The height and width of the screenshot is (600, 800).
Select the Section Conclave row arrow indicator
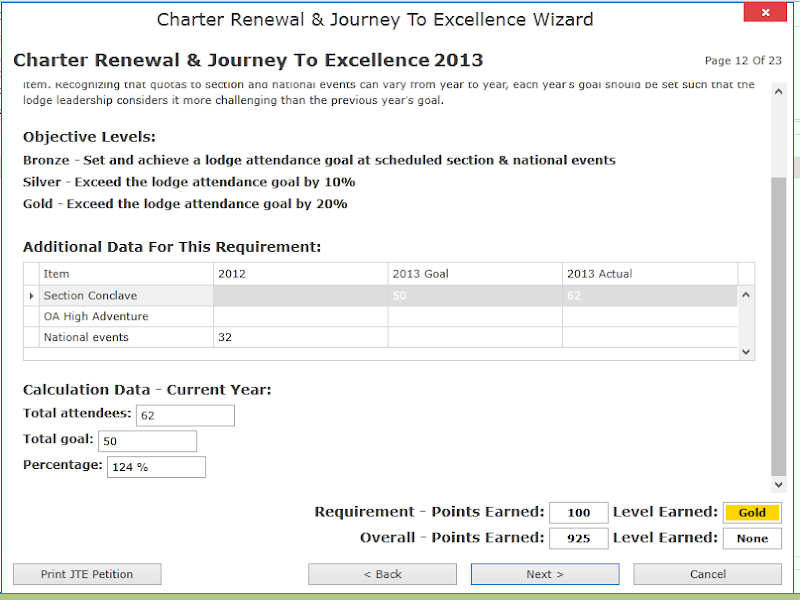click(x=31, y=295)
